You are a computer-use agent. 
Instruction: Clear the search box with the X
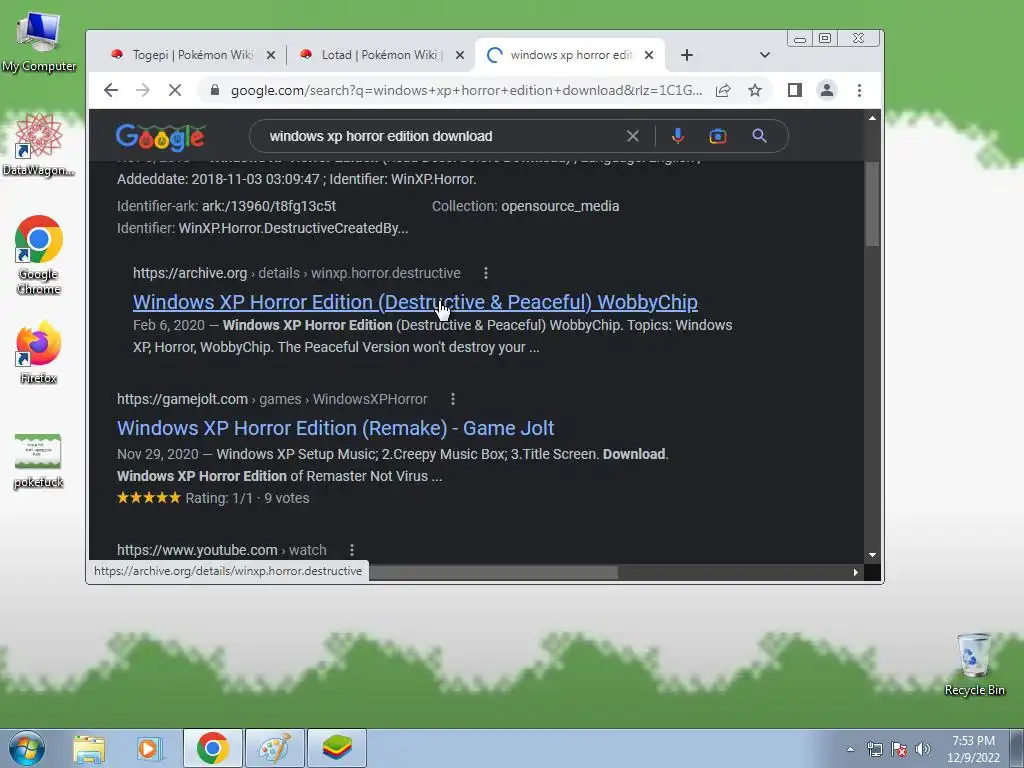tap(632, 136)
